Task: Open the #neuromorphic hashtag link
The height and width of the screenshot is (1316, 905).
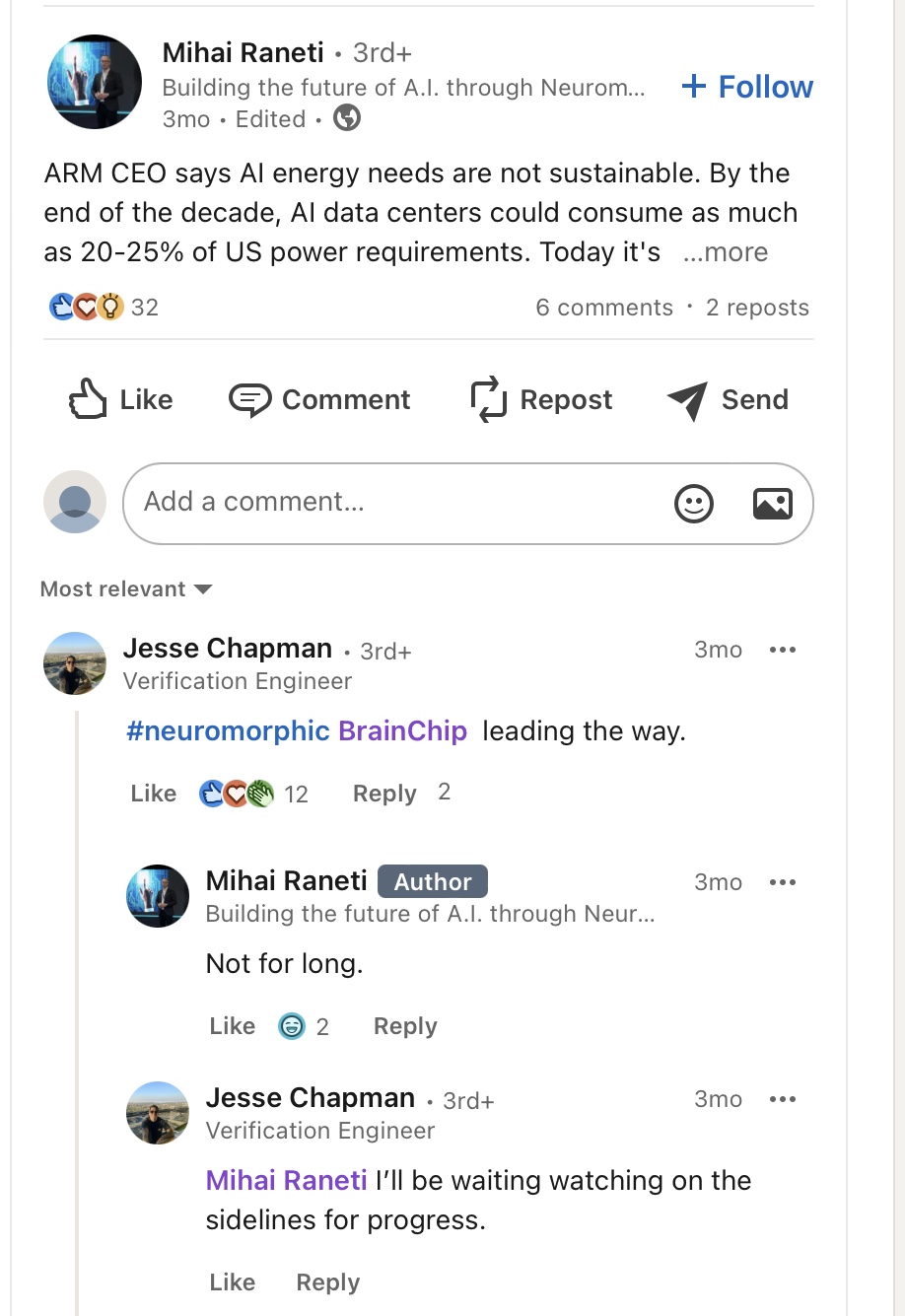Action: tap(228, 731)
